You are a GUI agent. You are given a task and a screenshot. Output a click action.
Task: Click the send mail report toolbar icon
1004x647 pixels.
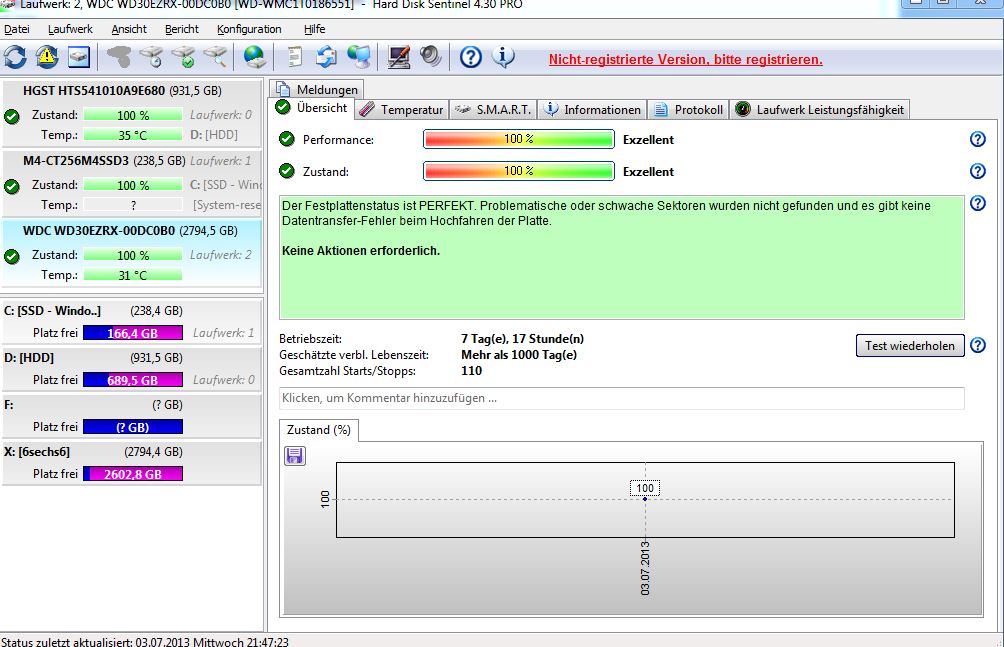[x=327, y=57]
